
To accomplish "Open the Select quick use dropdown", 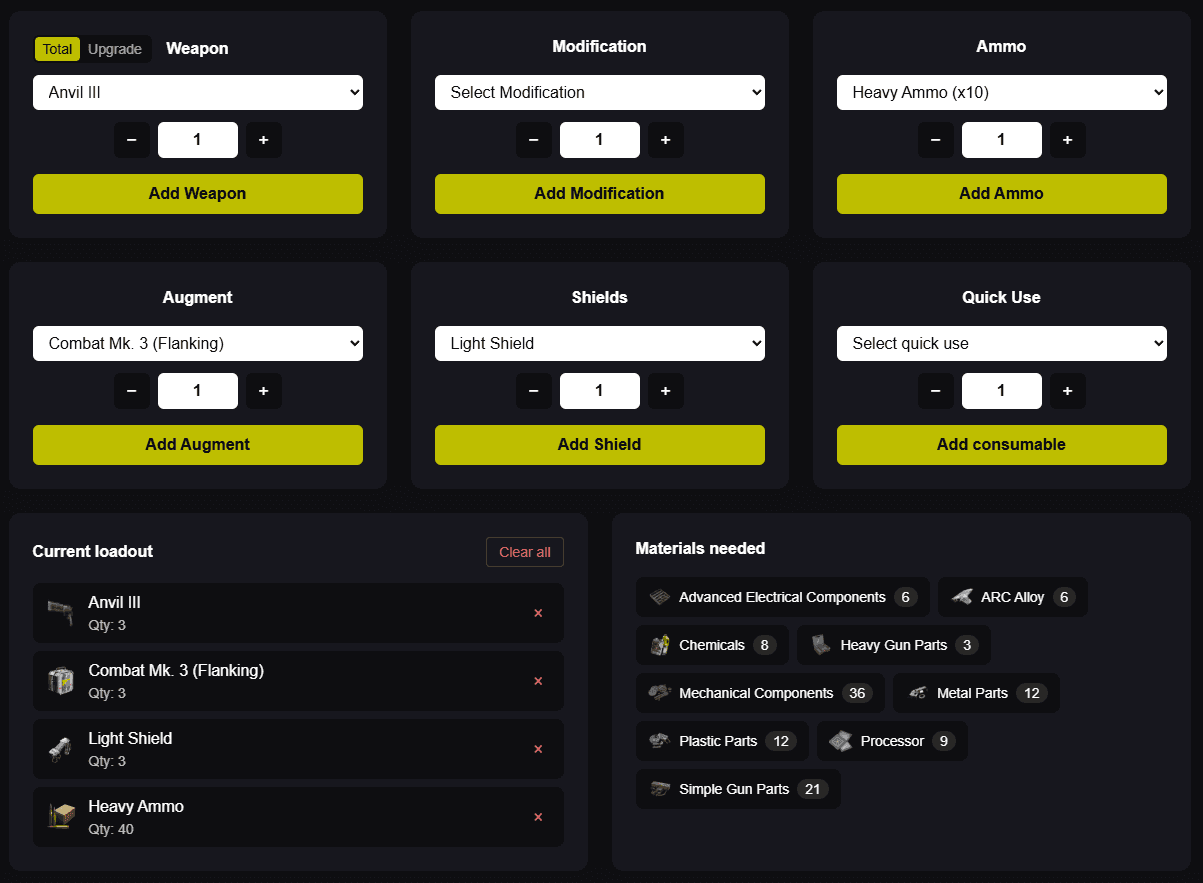I will tap(1001, 343).
